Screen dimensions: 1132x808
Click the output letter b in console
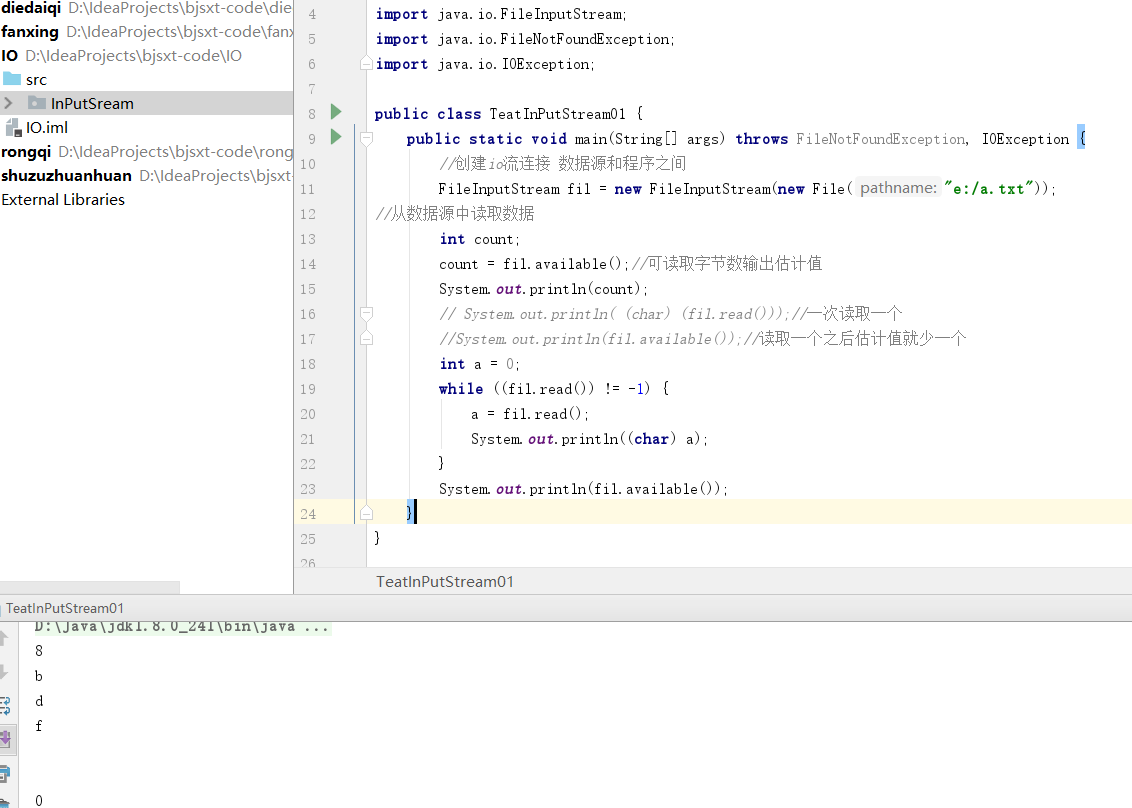pyautogui.click(x=38, y=676)
